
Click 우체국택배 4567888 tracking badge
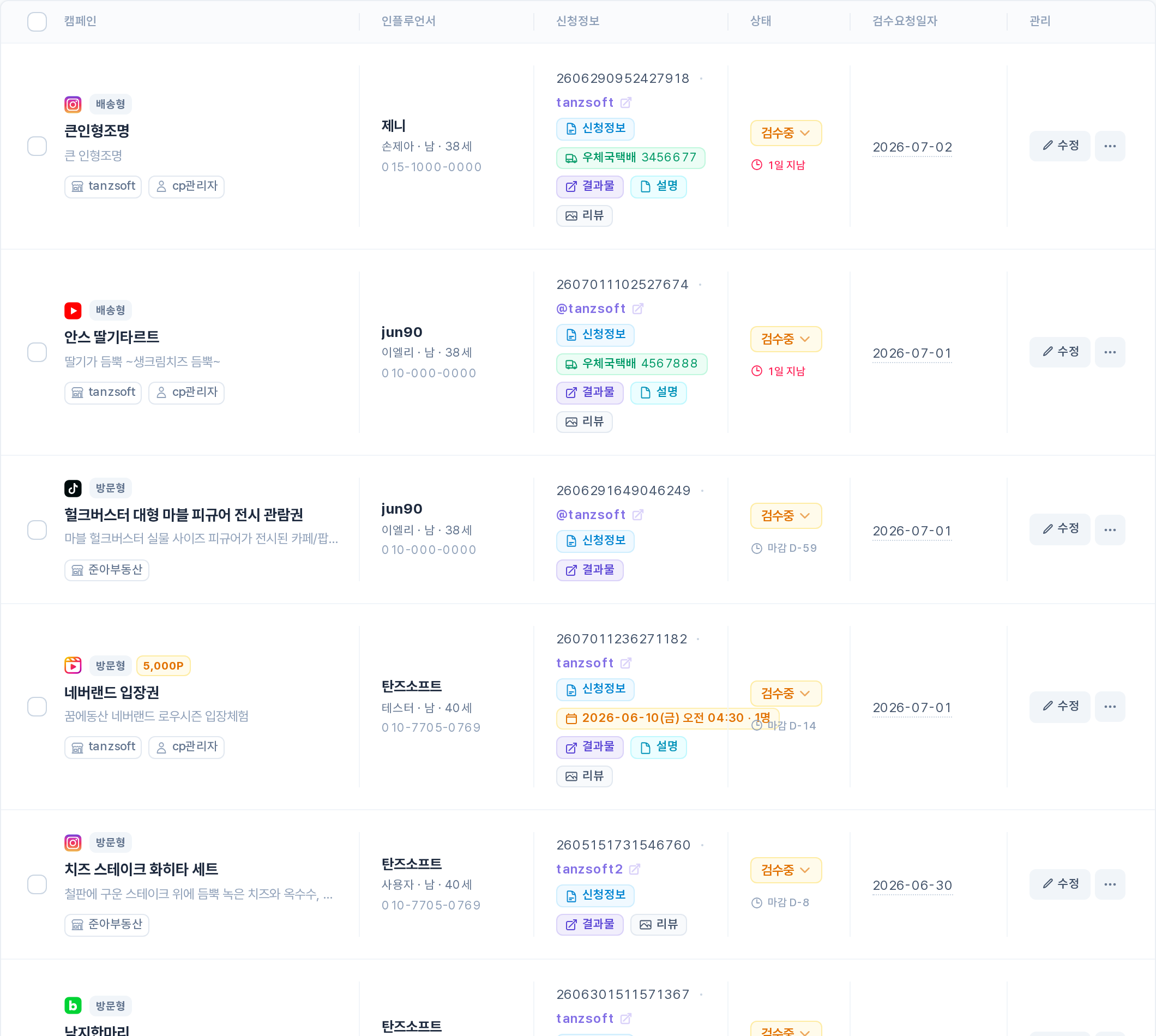pos(631,364)
